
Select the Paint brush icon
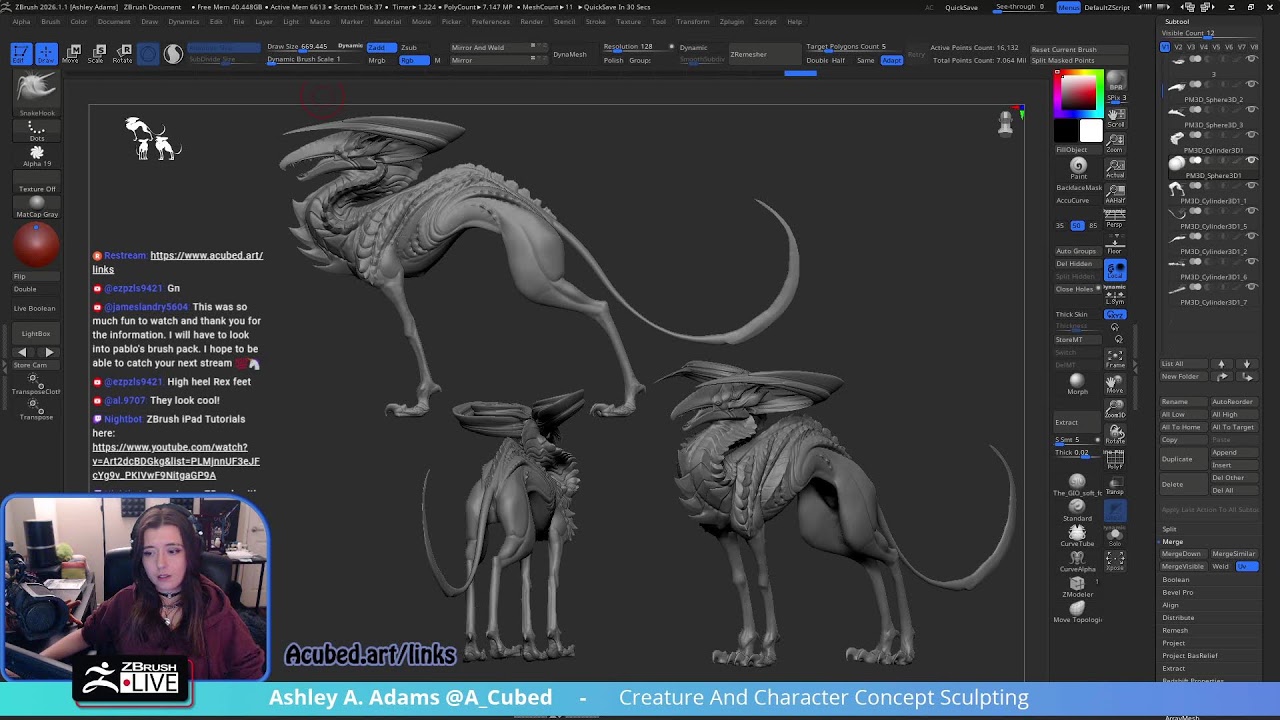coord(1078,168)
